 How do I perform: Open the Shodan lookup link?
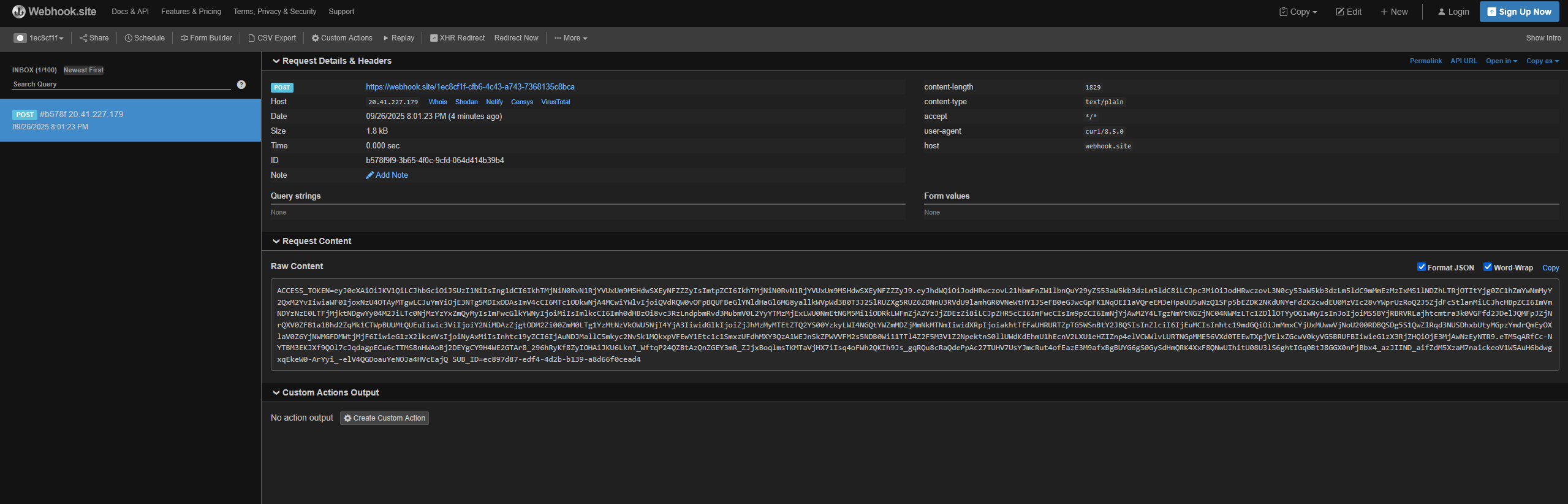click(466, 102)
